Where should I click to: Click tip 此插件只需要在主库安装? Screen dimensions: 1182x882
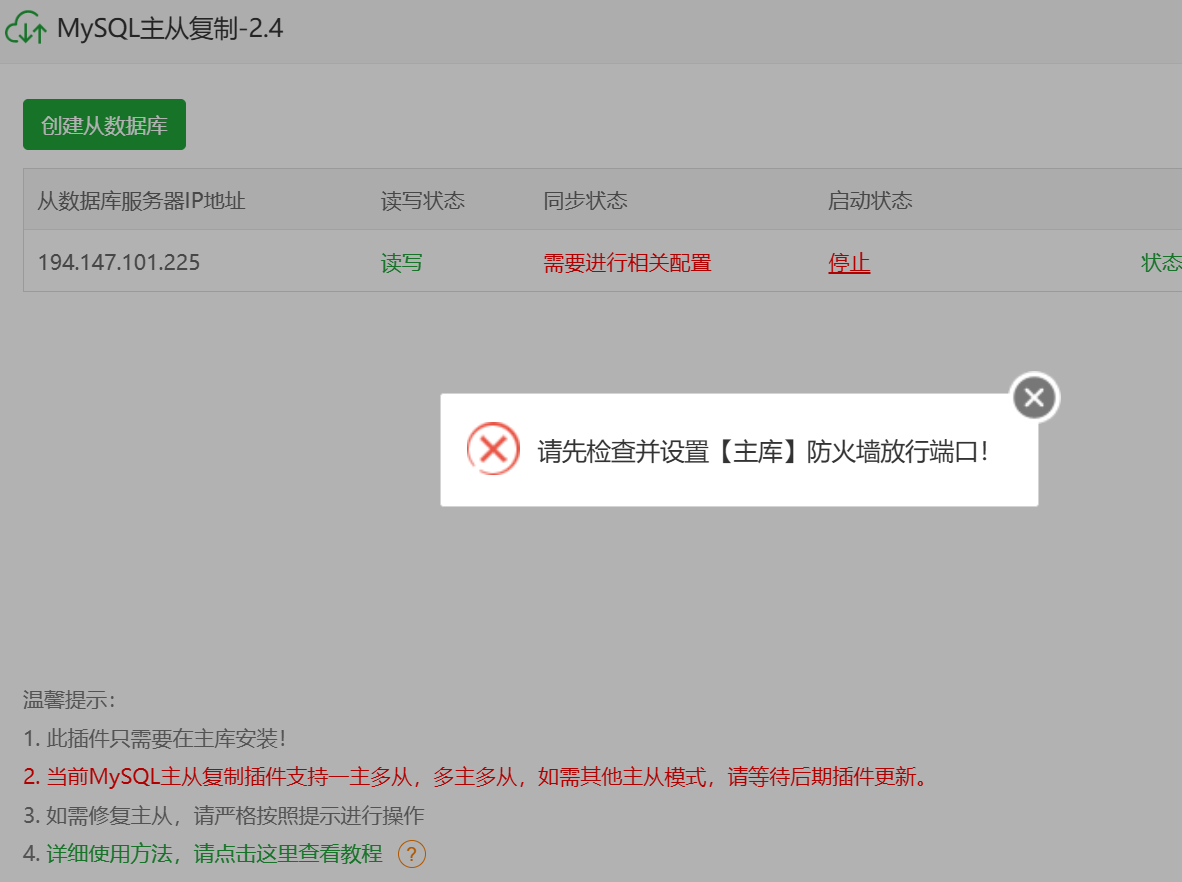point(155,738)
